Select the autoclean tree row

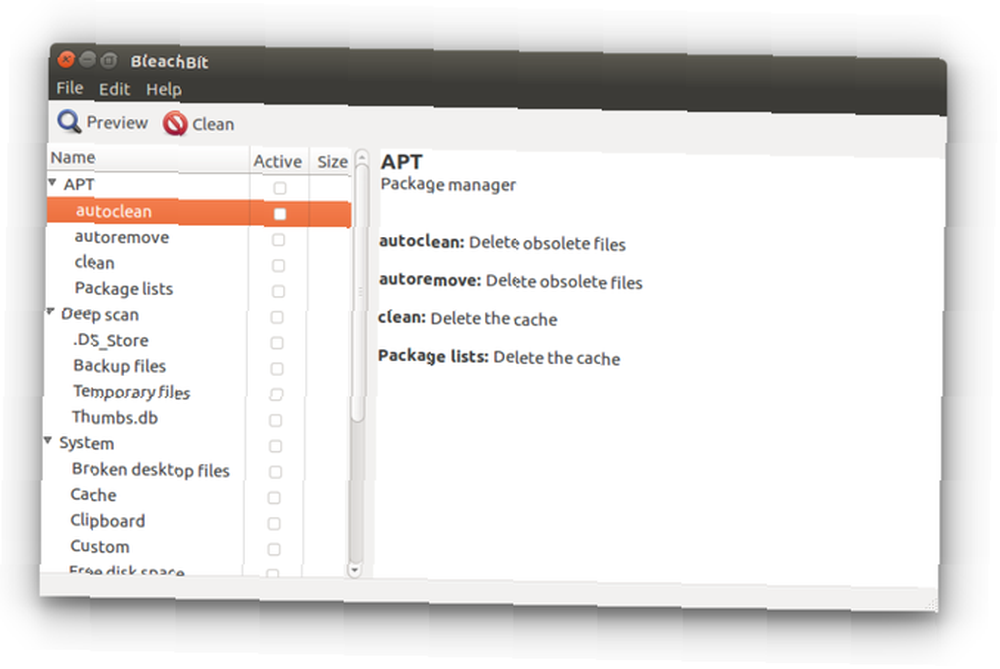click(198, 212)
